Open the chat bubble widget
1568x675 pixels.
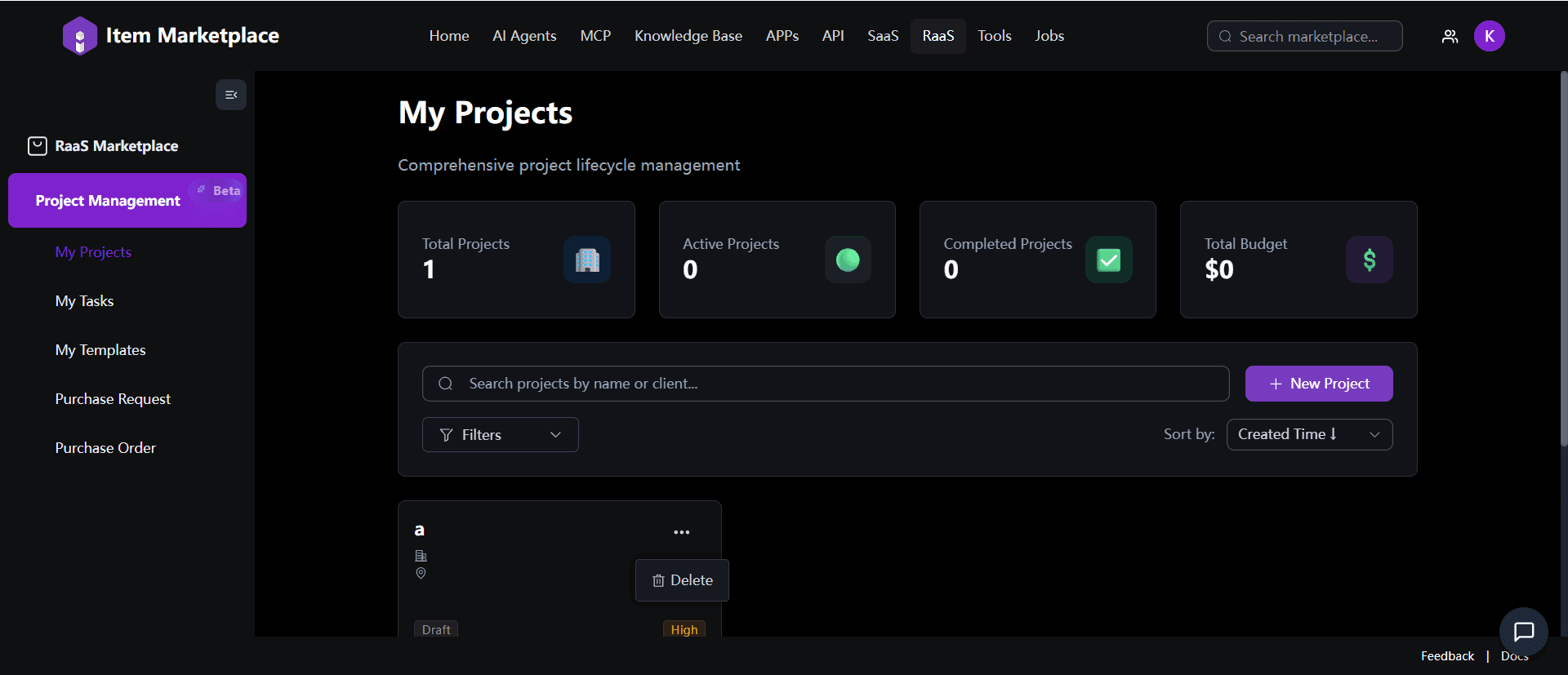coord(1524,632)
